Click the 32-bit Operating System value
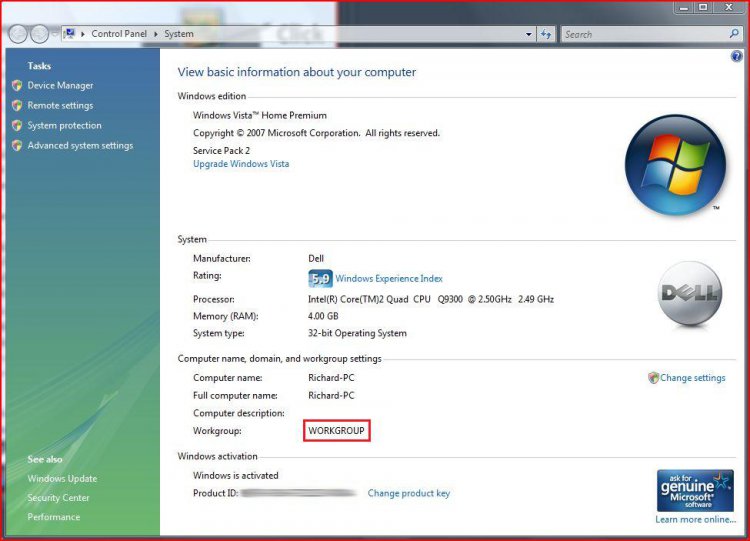This screenshot has width=750, height=541. pos(357,333)
